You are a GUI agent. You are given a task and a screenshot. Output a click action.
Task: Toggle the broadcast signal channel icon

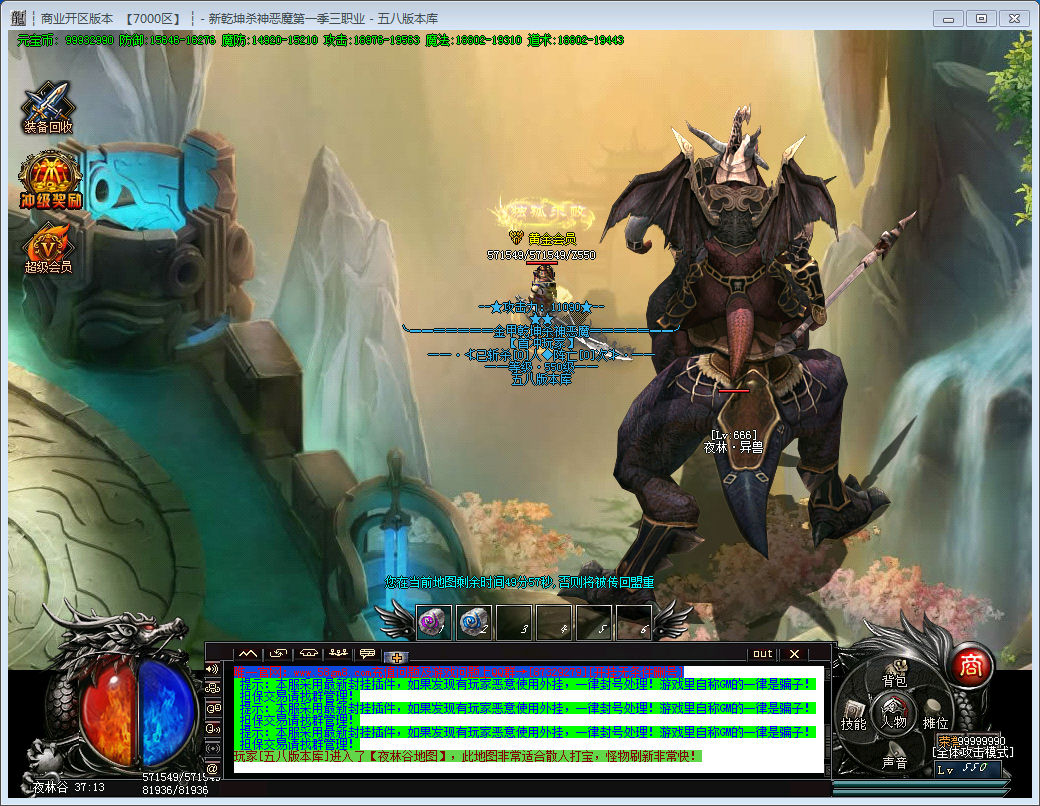pyautogui.click(x=212, y=748)
